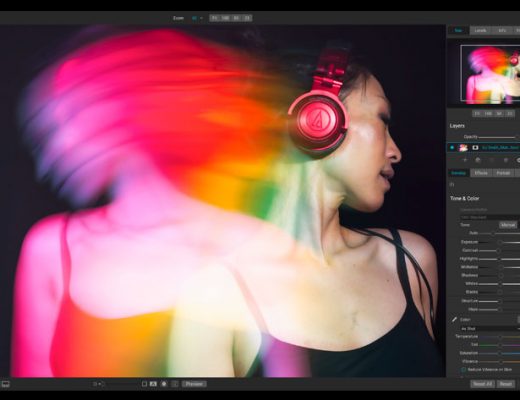The height and width of the screenshot is (400, 520).
Task: Adjust the Whites slider
Action: [x=500, y=284]
